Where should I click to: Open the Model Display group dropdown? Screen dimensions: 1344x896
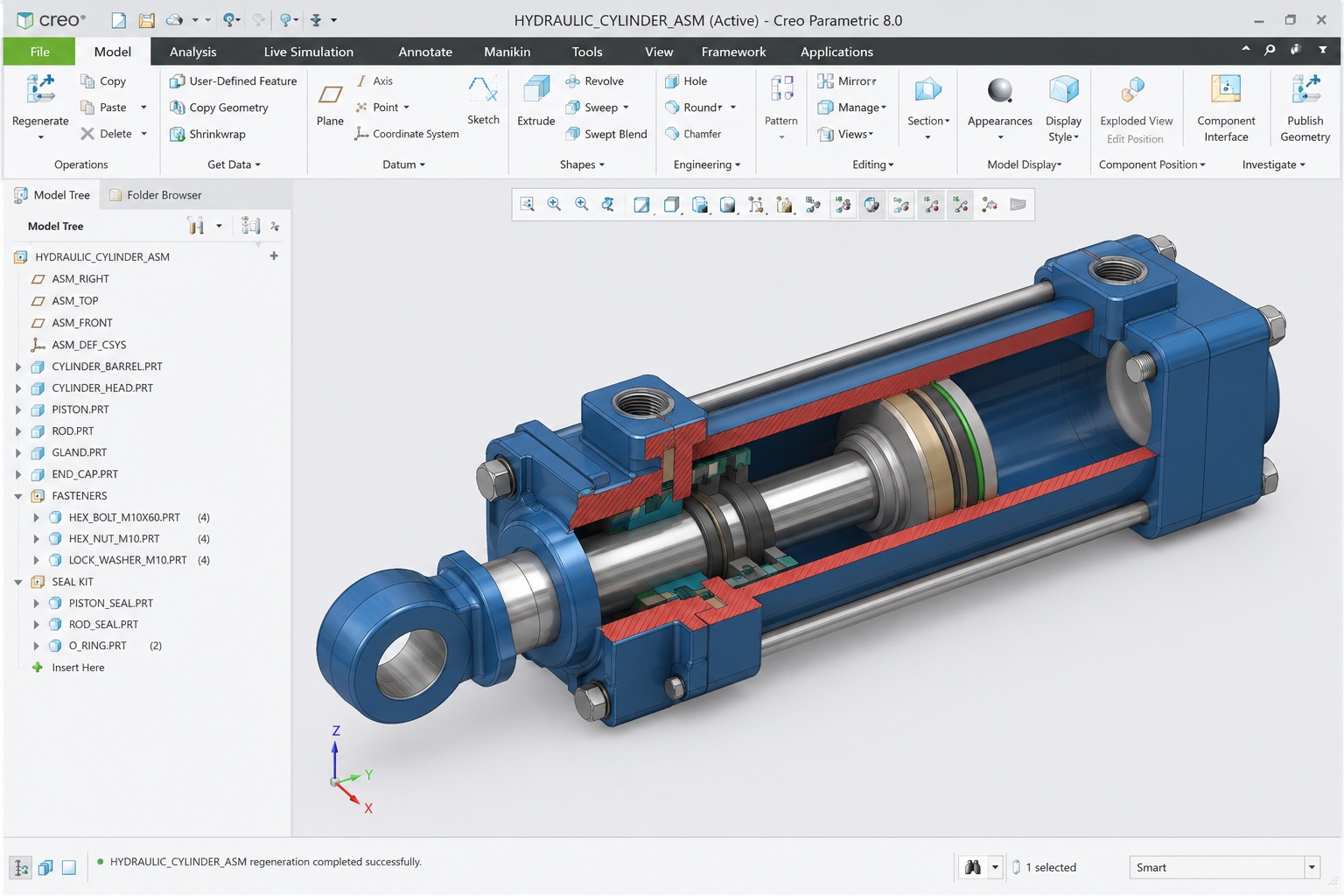[x=1025, y=164]
